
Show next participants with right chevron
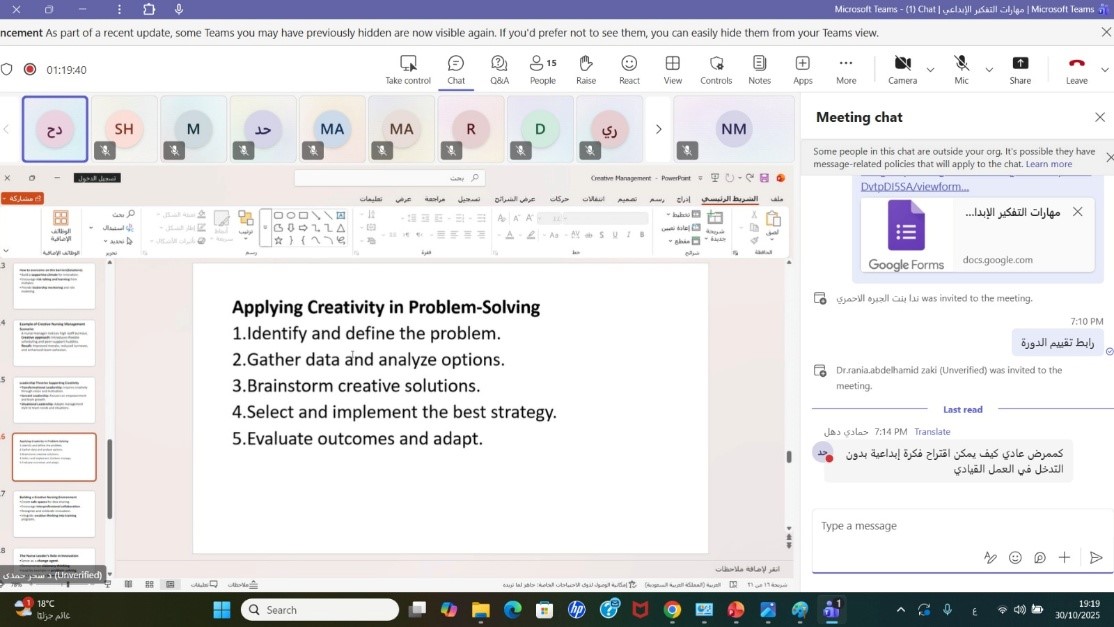(x=658, y=129)
